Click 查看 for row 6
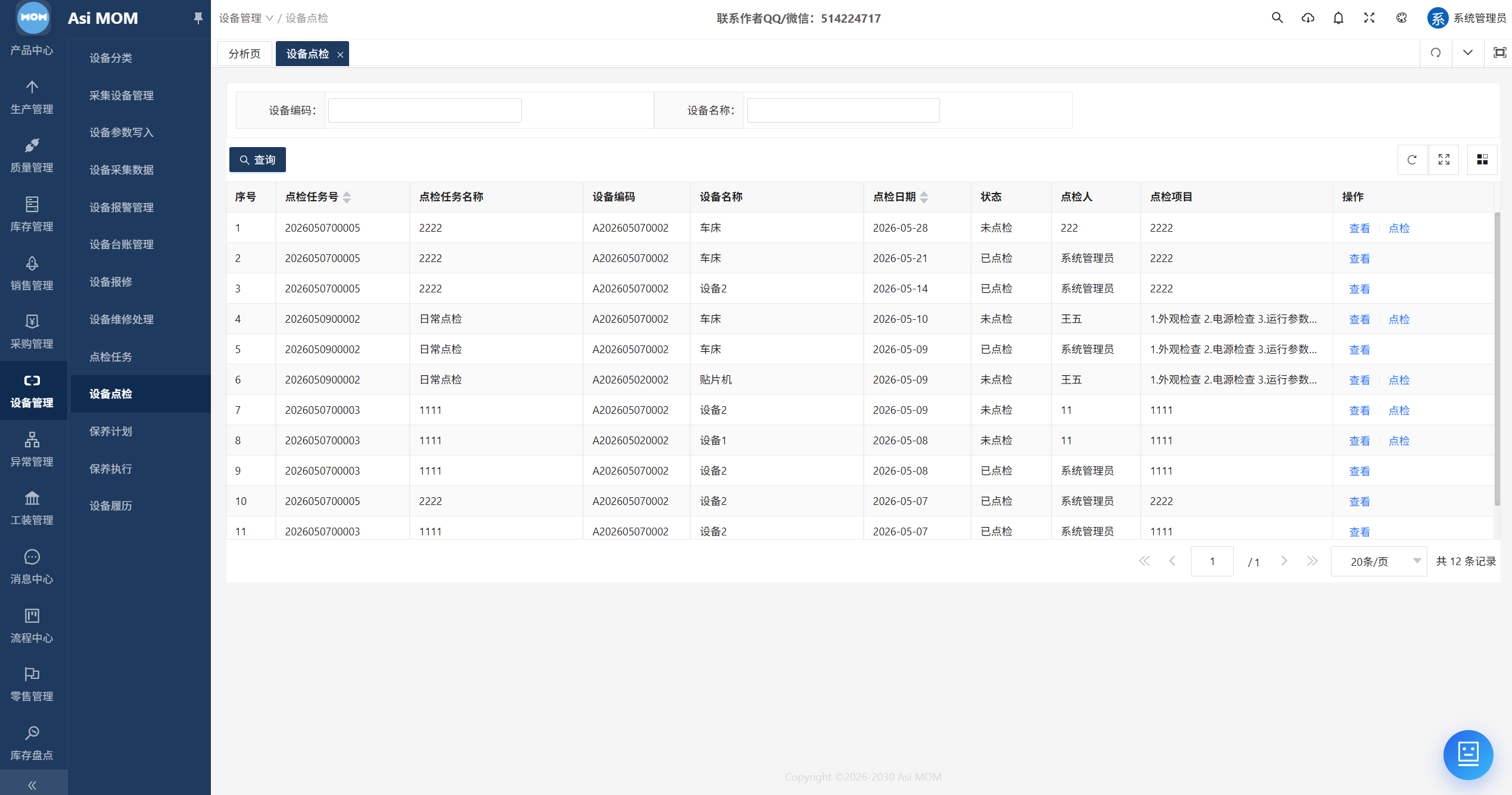 click(x=1359, y=380)
